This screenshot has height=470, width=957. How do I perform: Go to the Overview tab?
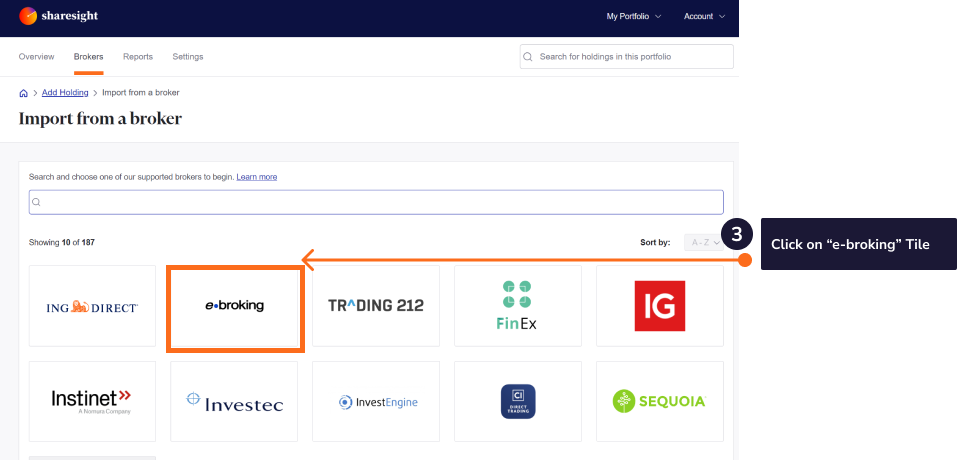37,57
